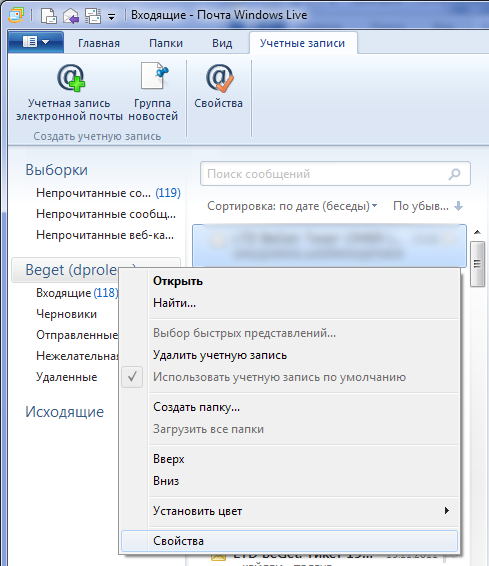Expand the Установить цвет submenu
The image size is (489, 566).
289,511
